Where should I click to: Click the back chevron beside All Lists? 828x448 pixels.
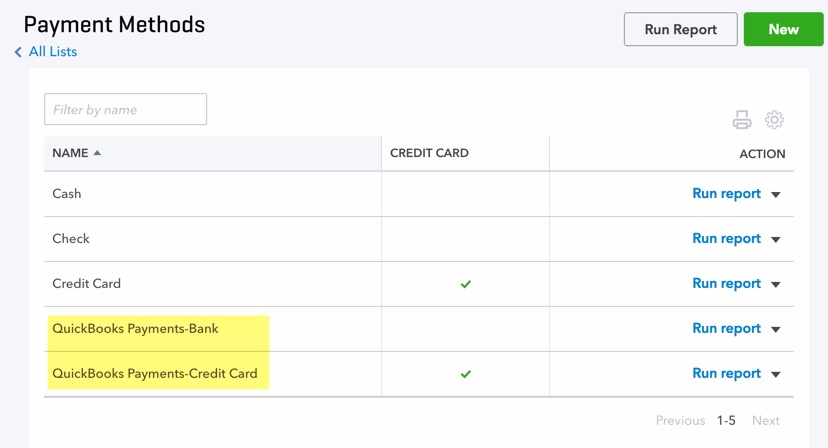point(18,52)
